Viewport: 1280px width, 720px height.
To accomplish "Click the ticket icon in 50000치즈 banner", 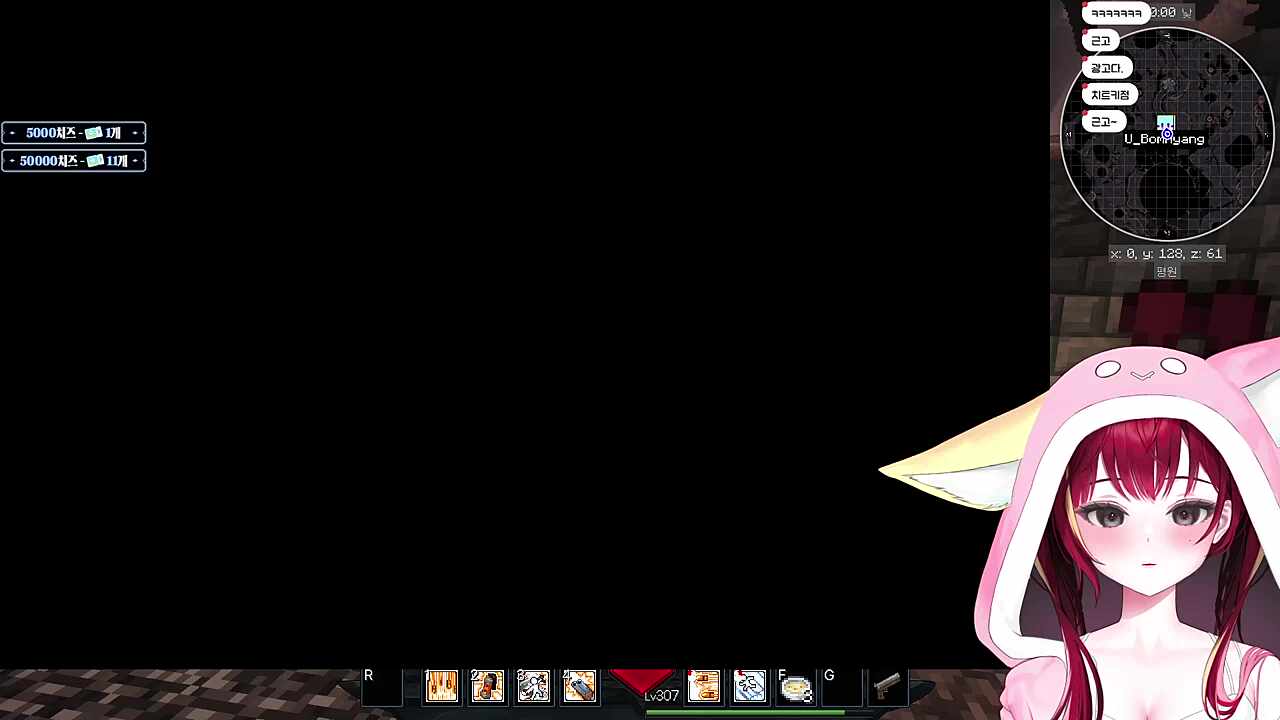I will pos(95,161).
